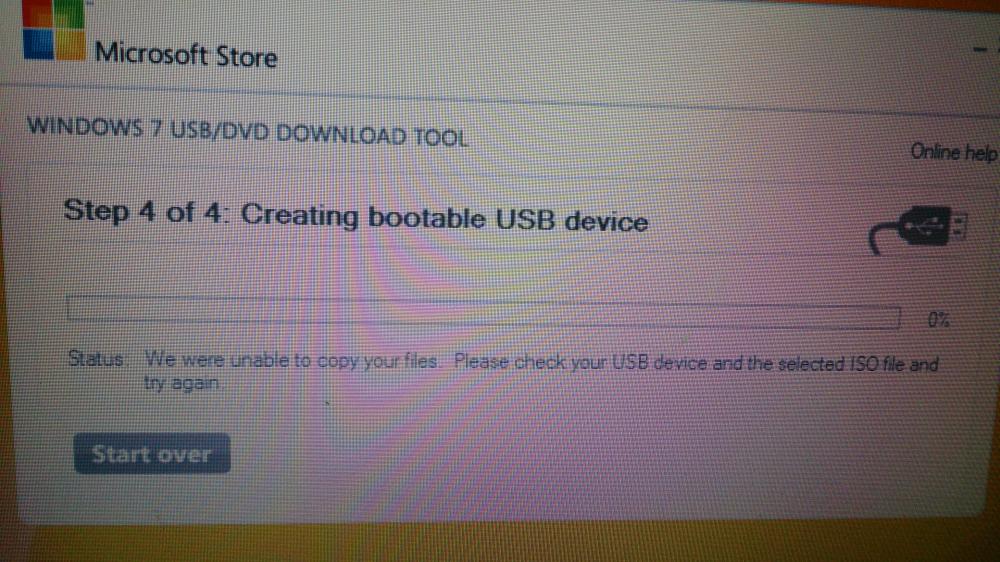Open the Online help link
Image resolution: width=1000 pixels, height=562 pixels.
pos(953,152)
